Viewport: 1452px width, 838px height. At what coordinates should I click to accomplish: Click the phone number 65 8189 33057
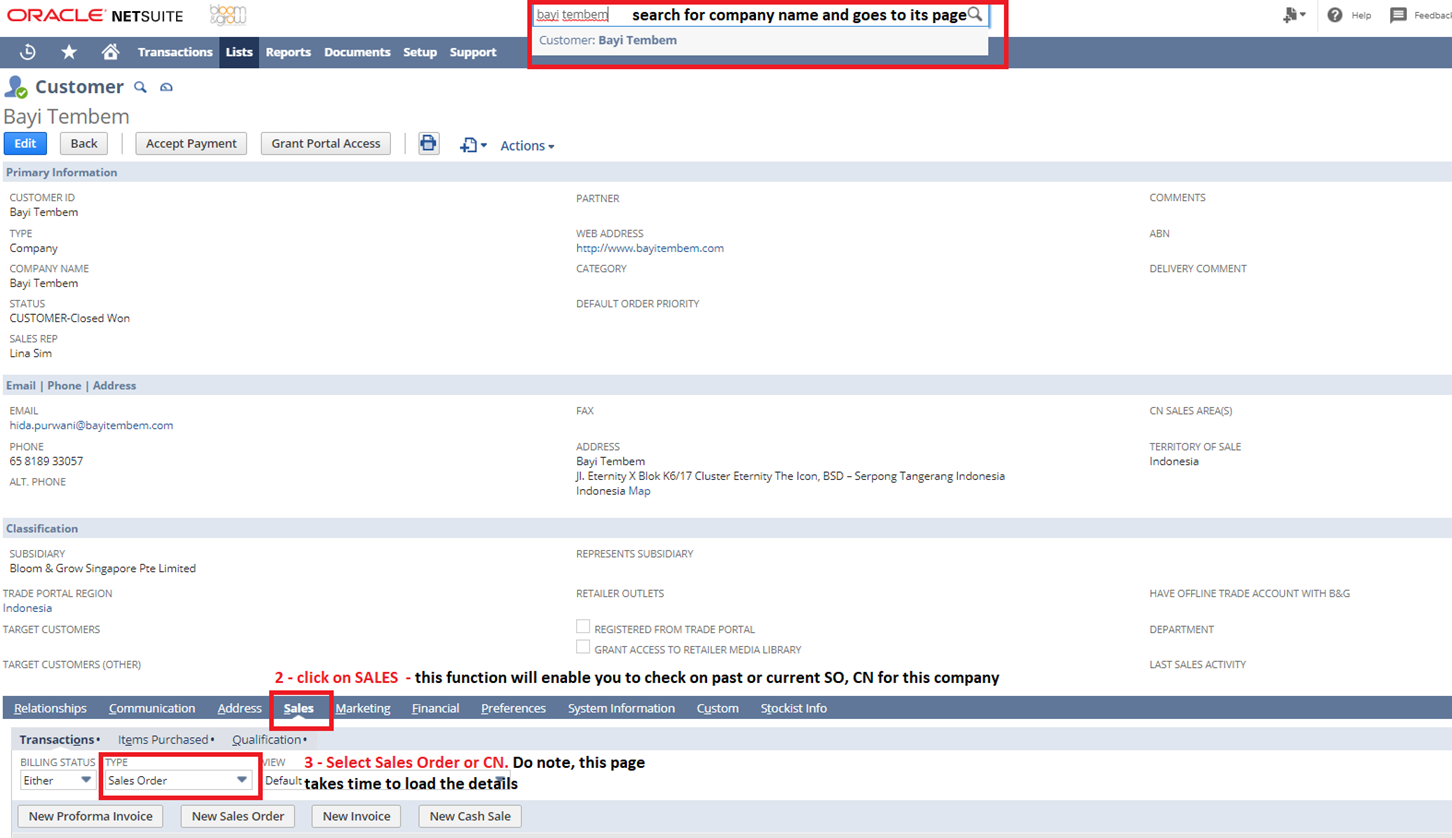click(46, 461)
